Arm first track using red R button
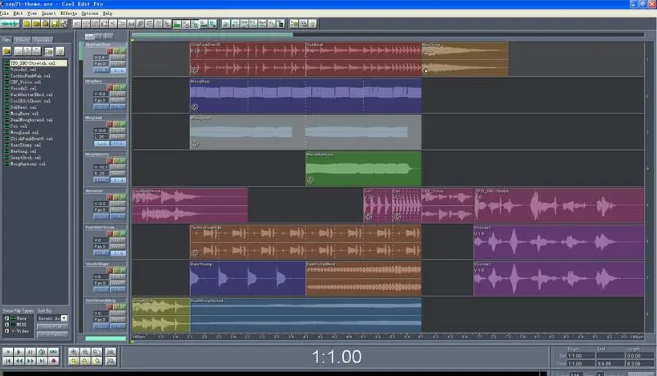Image resolution: width=657 pixels, height=376 pixels. [x=110, y=51]
